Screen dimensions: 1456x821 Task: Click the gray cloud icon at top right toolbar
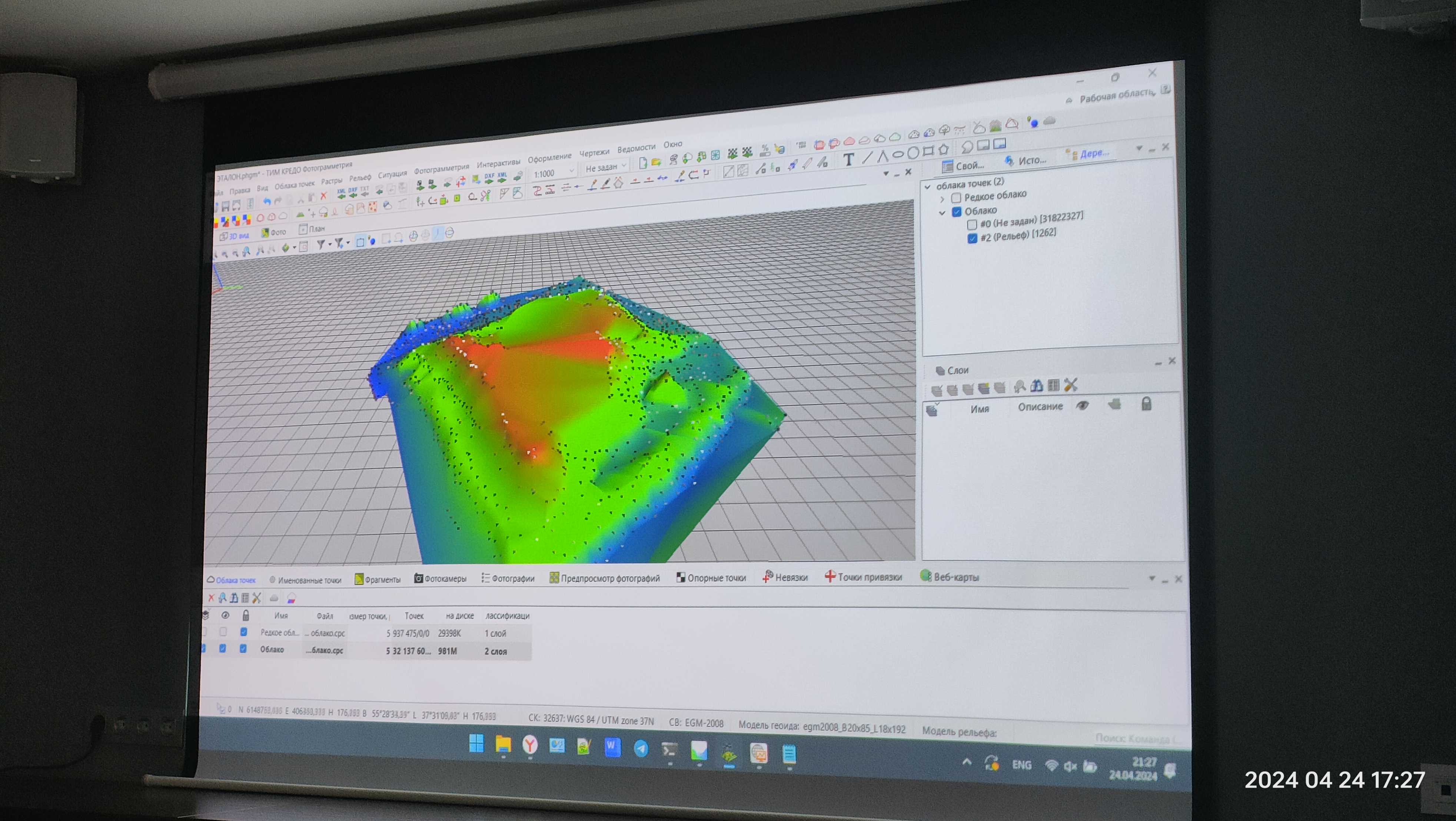pos(1050,121)
